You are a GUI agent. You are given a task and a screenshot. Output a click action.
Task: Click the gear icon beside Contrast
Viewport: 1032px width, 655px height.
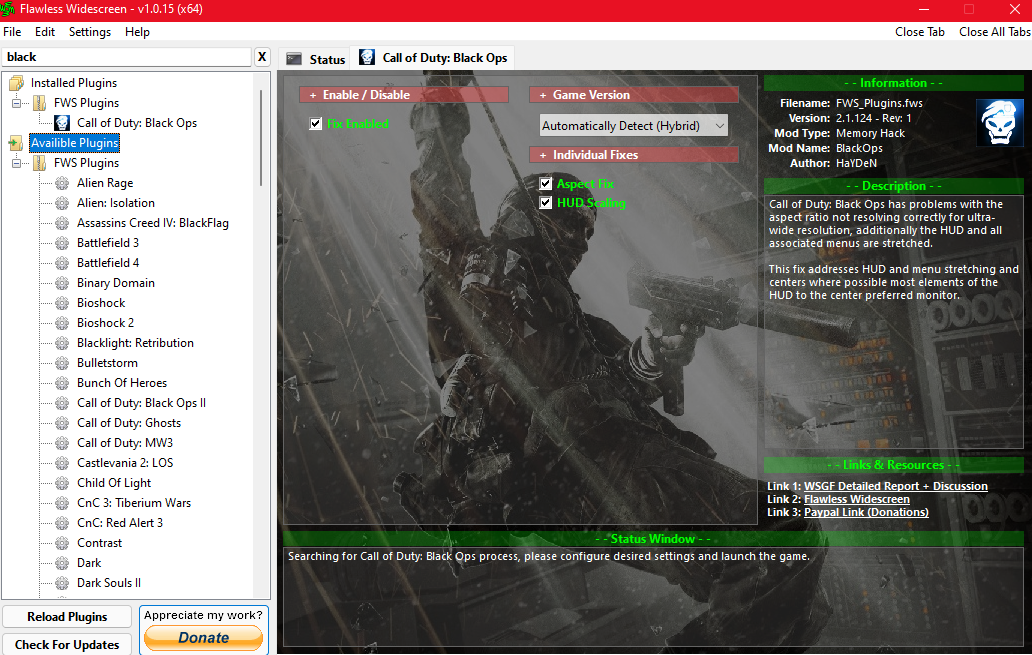(63, 543)
